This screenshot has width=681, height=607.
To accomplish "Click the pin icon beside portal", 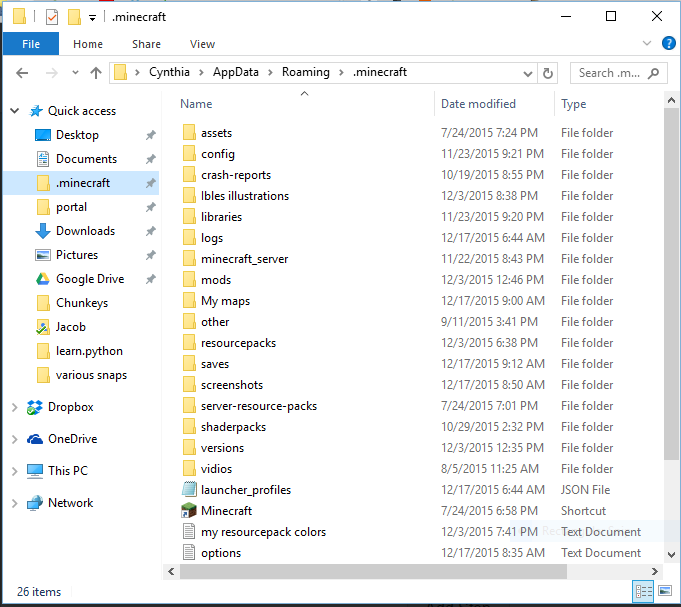I will pos(150,207).
